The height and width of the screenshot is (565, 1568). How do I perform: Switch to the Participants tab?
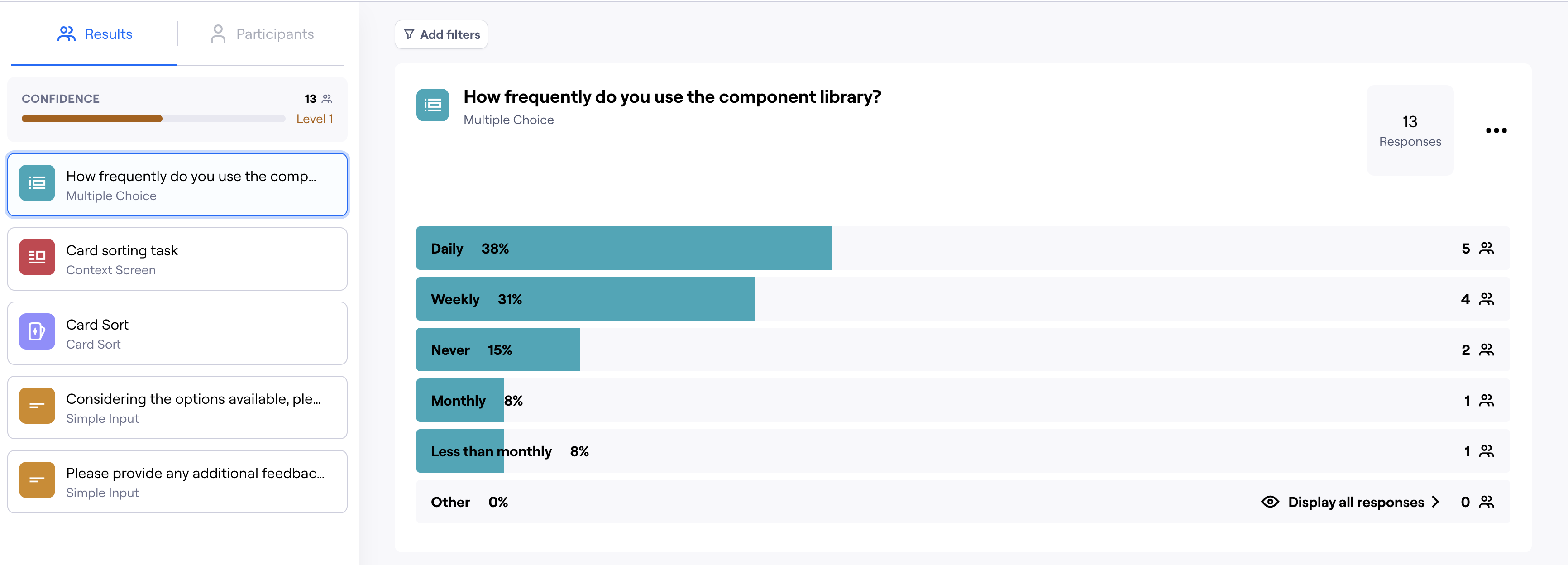[262, 34]
